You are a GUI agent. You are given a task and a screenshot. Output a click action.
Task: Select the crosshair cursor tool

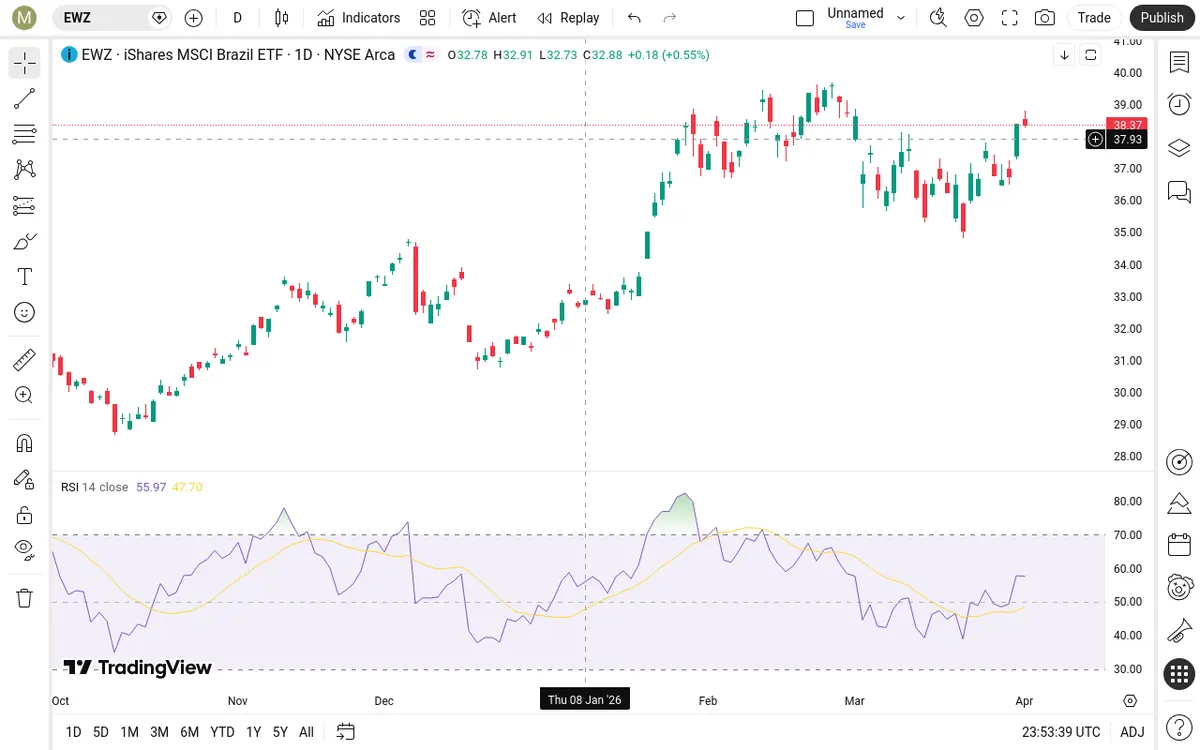coord(25,63)
